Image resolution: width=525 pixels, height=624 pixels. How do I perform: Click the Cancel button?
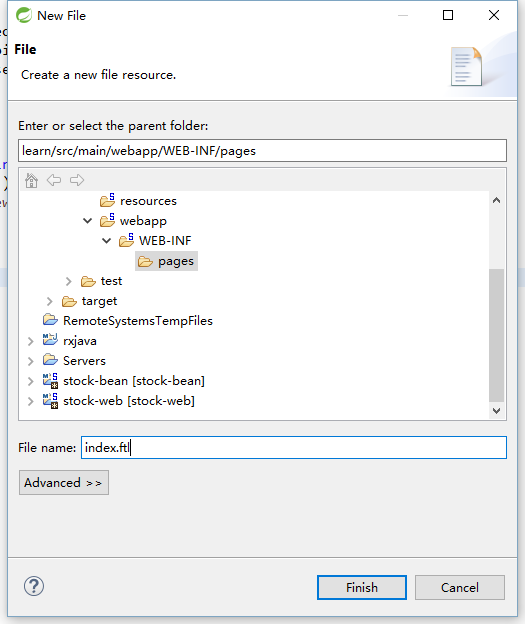(460, 587)
